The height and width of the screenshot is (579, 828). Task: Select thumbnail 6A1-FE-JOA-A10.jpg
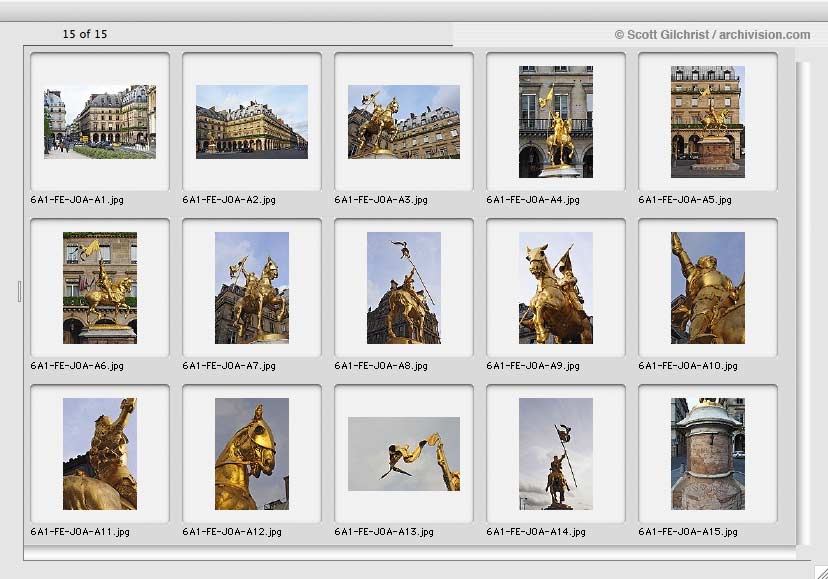(x=708, y=288)
